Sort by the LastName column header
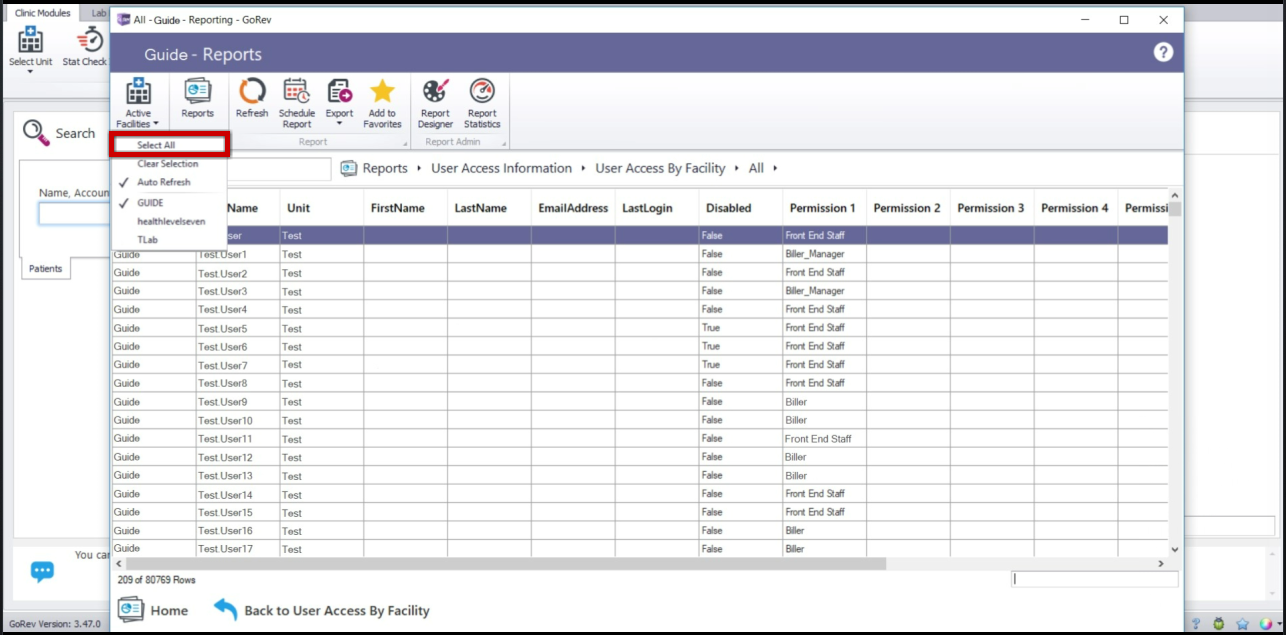The height and width of the screenshot is (635, 1286). [x=489, y=208]
